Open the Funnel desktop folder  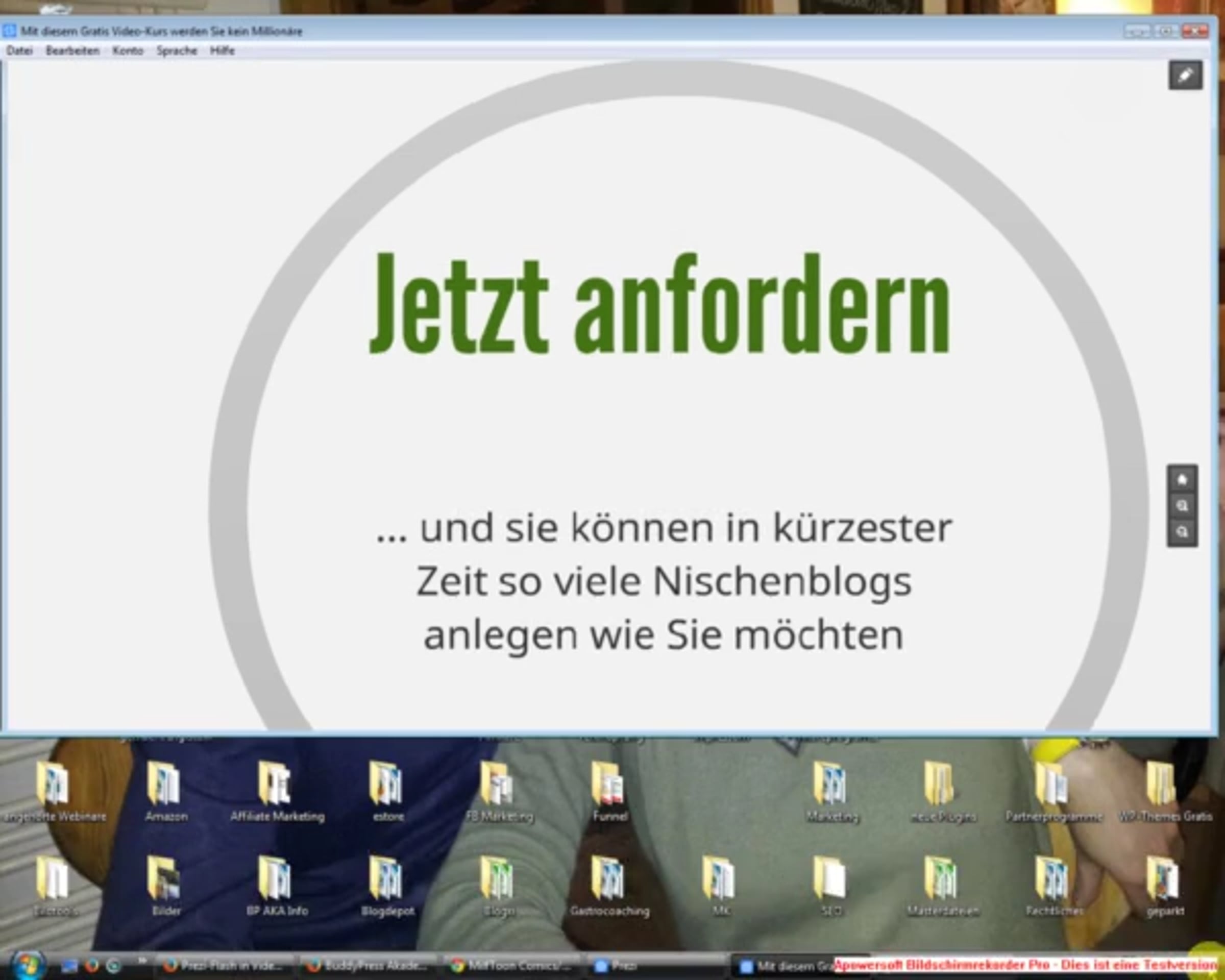click(x=609, y=787)
